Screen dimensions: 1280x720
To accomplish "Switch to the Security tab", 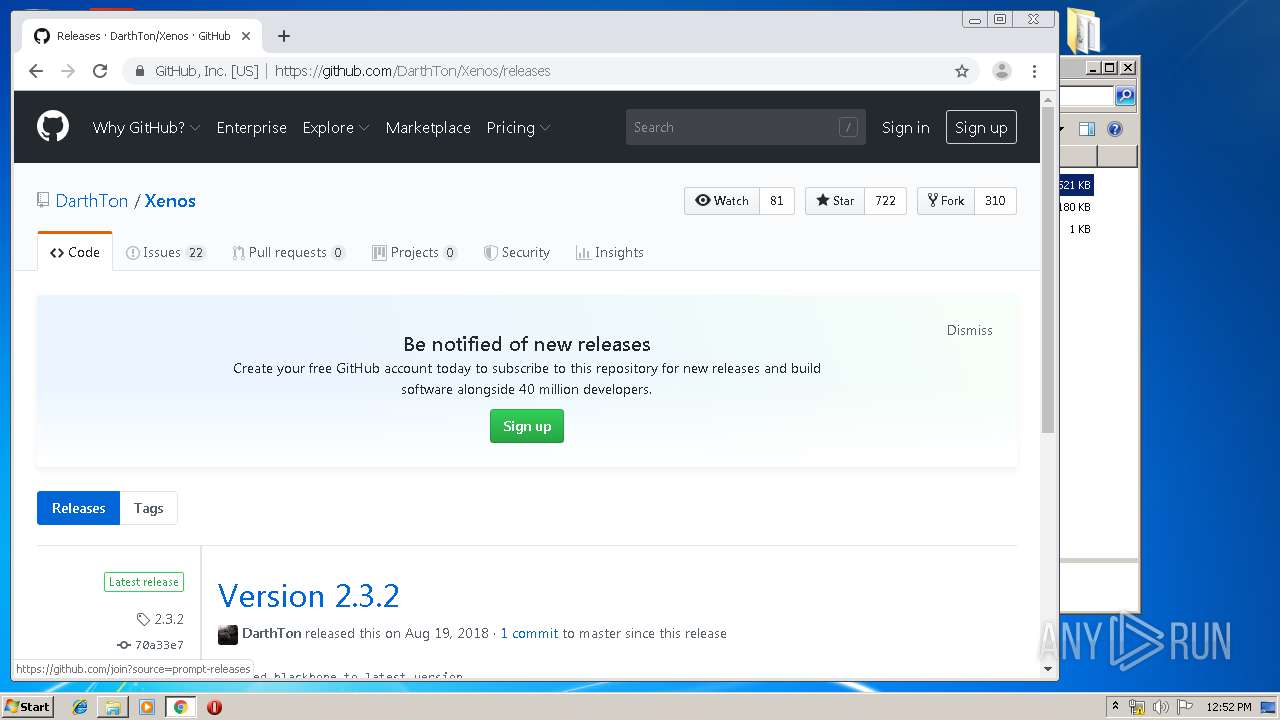I will click(x=517, y=253).
